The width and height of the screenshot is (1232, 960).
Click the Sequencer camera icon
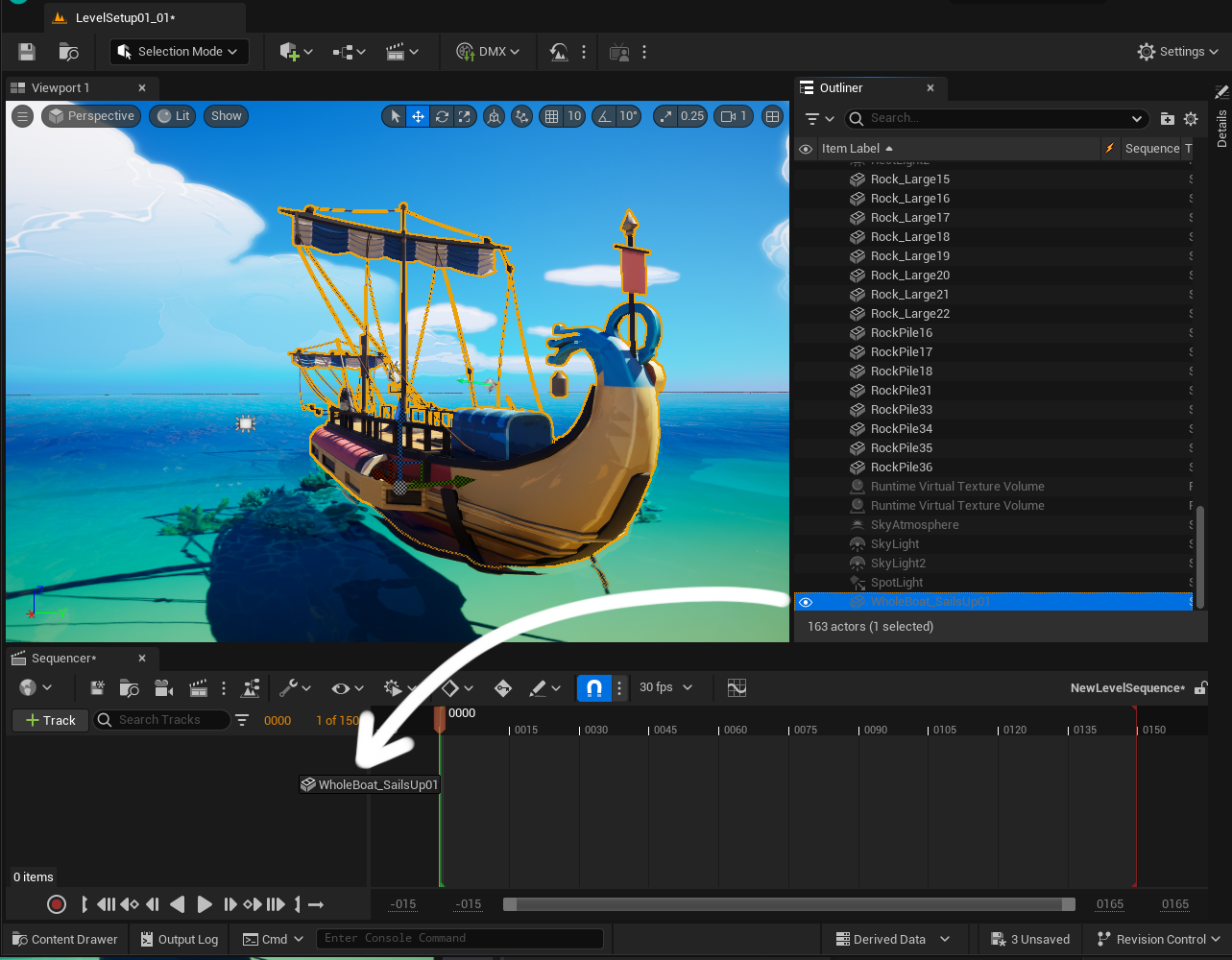(x=164, y=688)
